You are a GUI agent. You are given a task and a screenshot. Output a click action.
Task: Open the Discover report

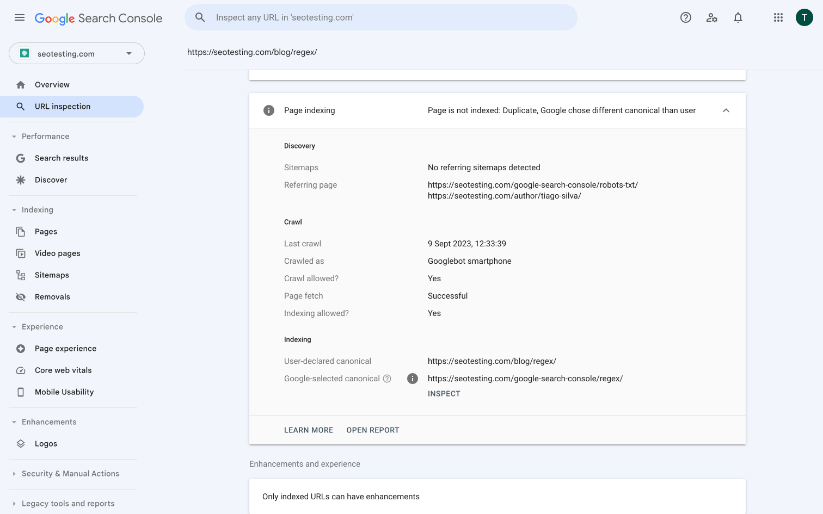(51, 180)
